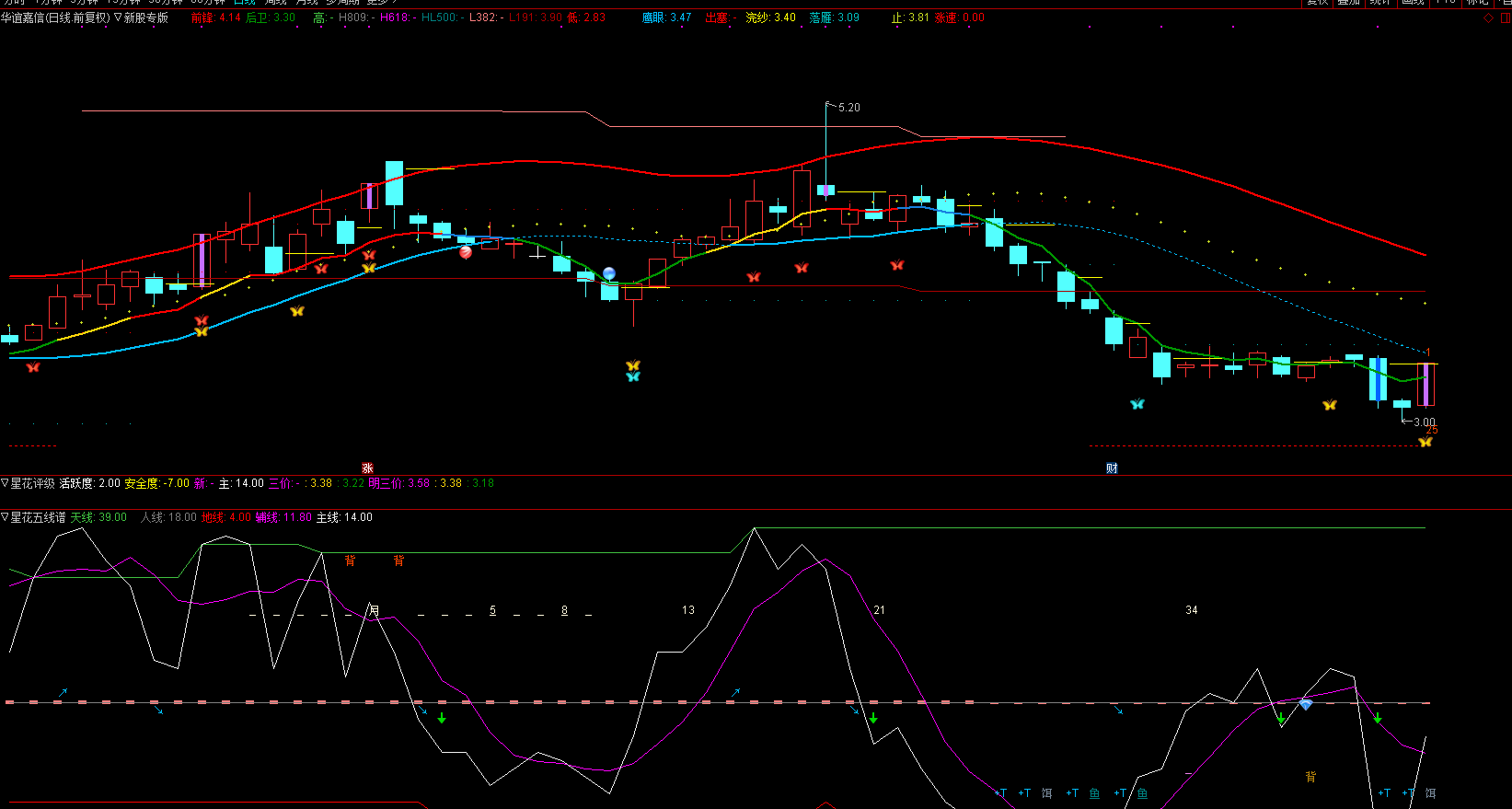
Task: Click the Fibonacci marker 21
Action: [x=879, y=610]
